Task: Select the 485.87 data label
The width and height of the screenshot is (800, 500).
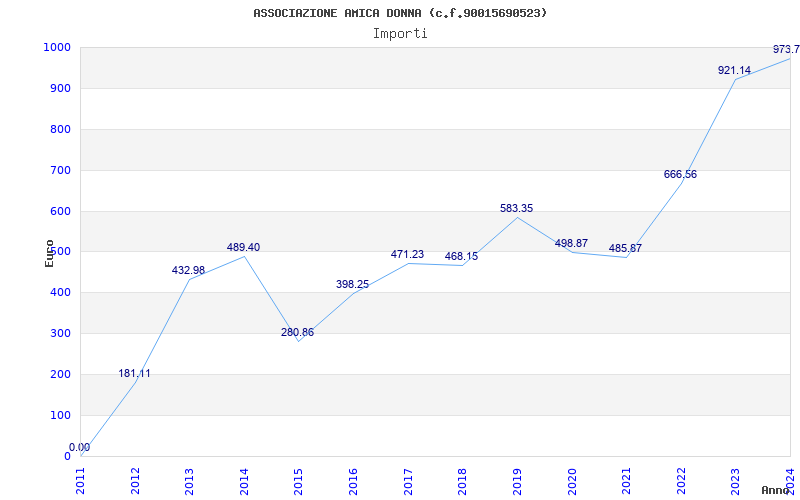Action: (x=625, y=248)
